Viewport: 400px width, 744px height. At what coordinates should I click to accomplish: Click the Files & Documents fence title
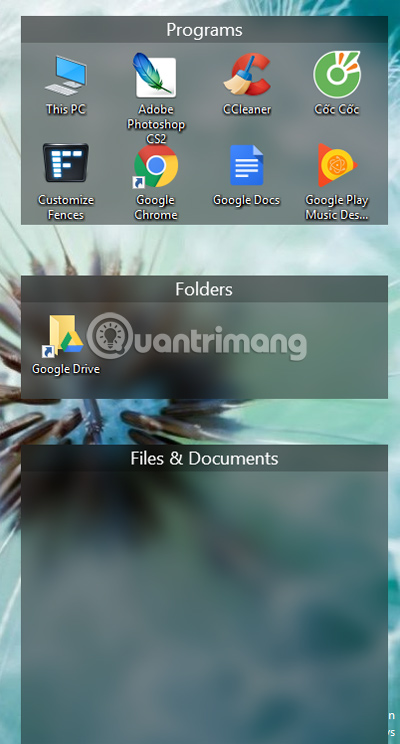204,458
